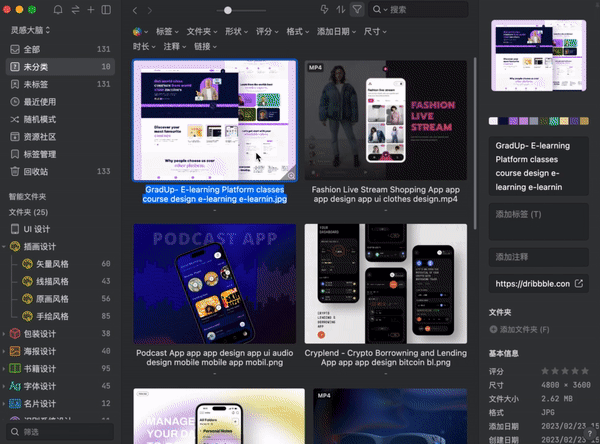Select 全部 in the sidebar
Image resolution: width=600 pixels, height=444 pixels.
point(60,49)
